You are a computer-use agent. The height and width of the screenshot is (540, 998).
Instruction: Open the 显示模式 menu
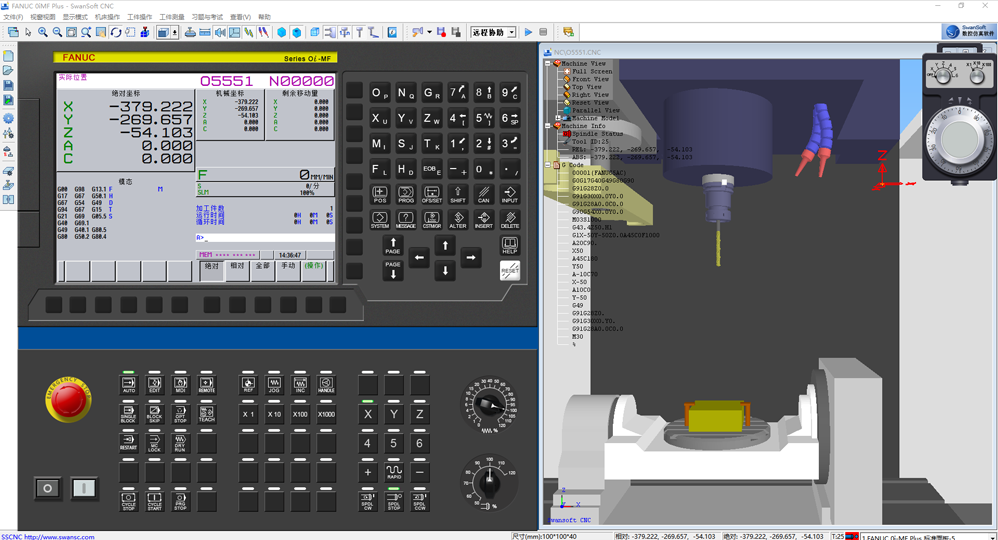[75, 17]
